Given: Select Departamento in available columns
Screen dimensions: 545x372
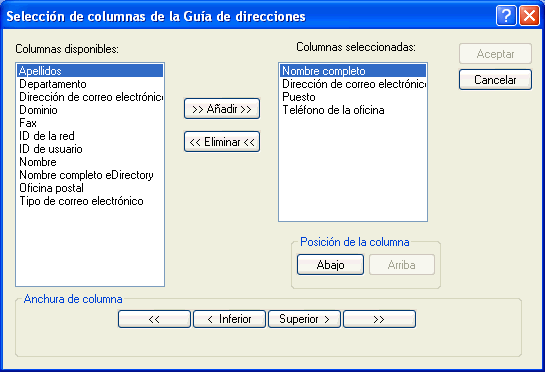Looking at the screenshot, I should (90, 84).
